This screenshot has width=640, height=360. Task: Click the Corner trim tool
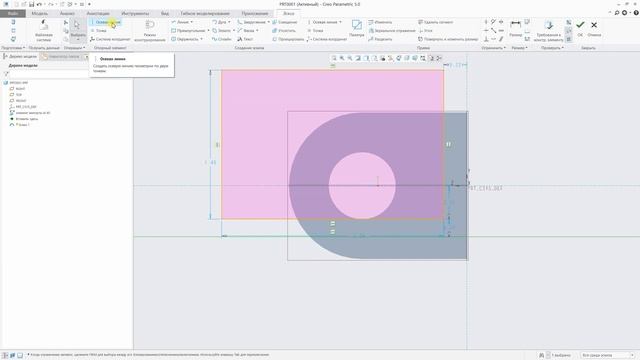pyautogui.click(x=425, y=31)
